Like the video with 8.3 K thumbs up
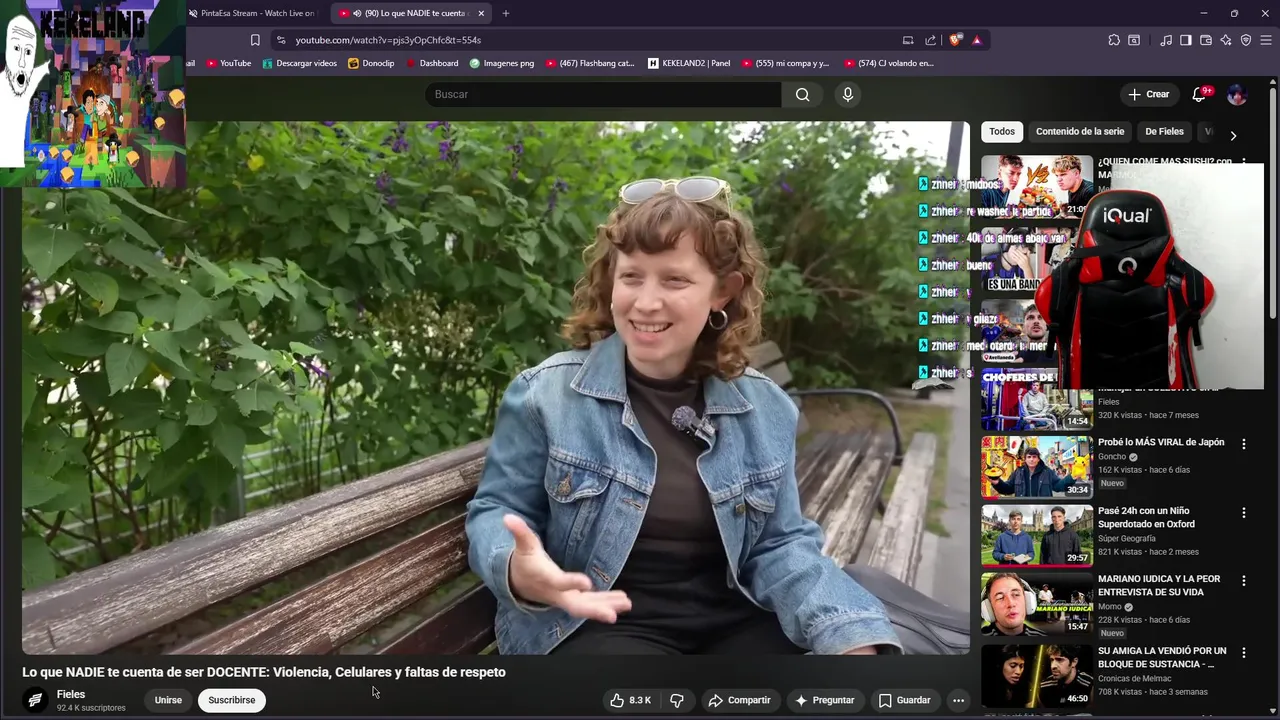This screenshot has width=1280, height=720. point(631,700)
